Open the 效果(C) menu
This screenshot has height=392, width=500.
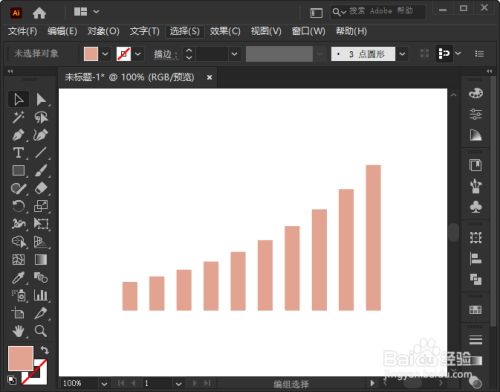pos(225,31)
